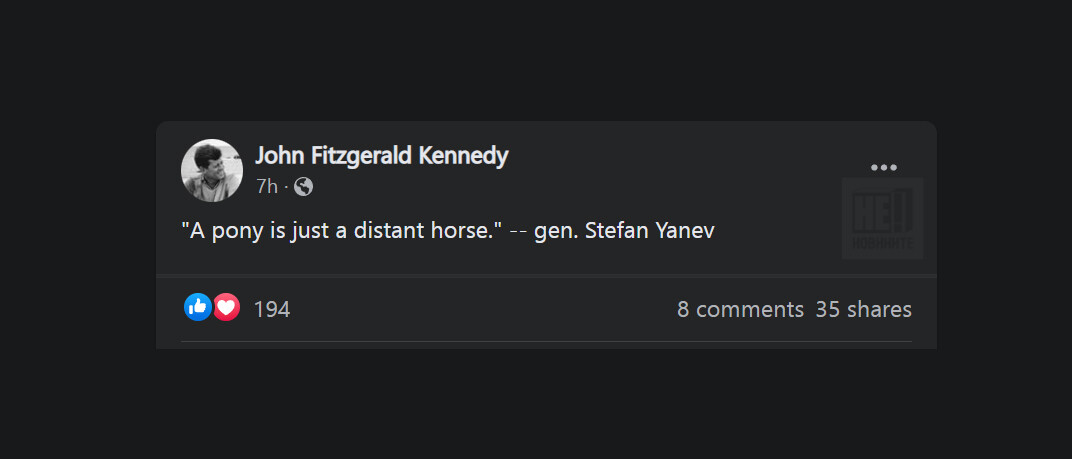
Task: Click the red heart Love reaction icon
Action: (227, 308)
